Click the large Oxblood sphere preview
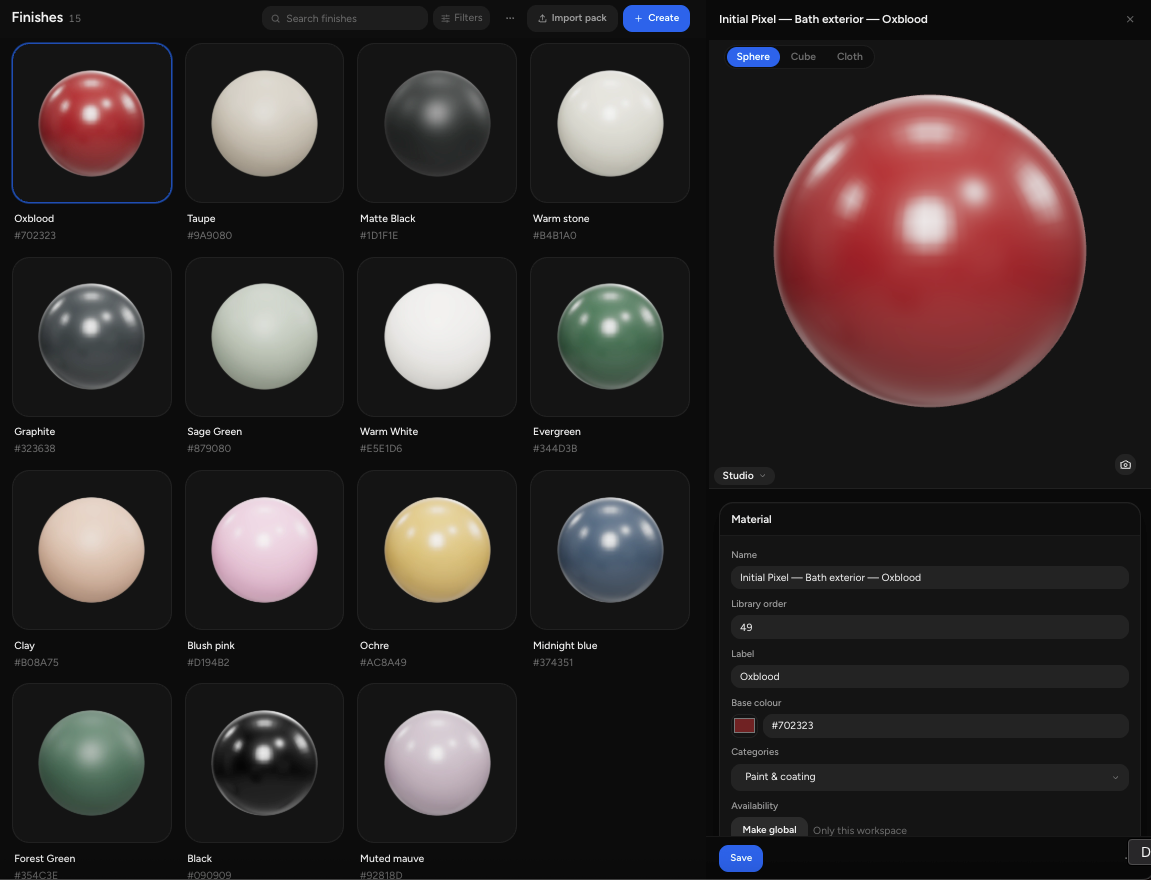Viewport: 1151px width, 880px height. coord(929,250)
